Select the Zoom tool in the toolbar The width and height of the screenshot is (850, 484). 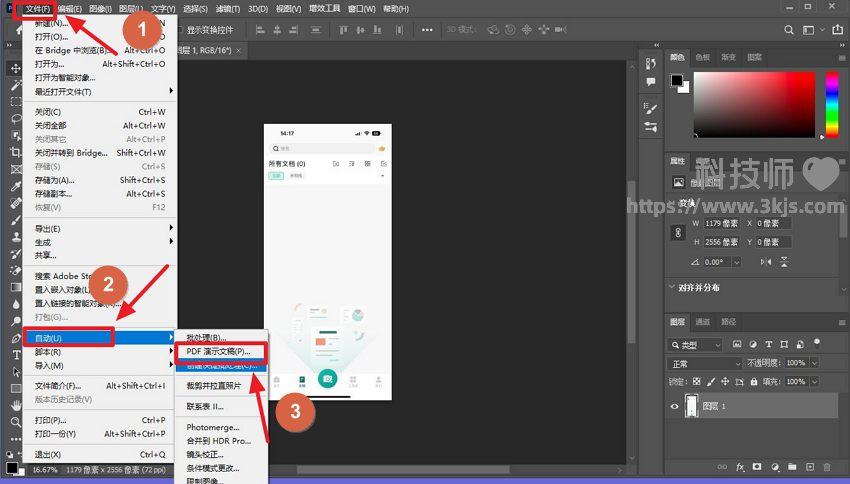coord(16,422)
